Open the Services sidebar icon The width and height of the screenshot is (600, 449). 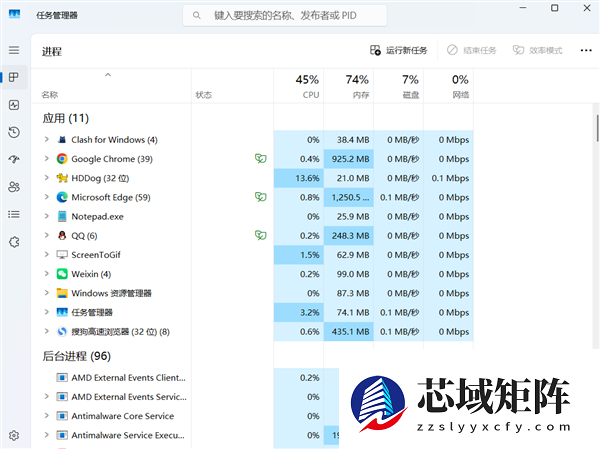[14, 242]
